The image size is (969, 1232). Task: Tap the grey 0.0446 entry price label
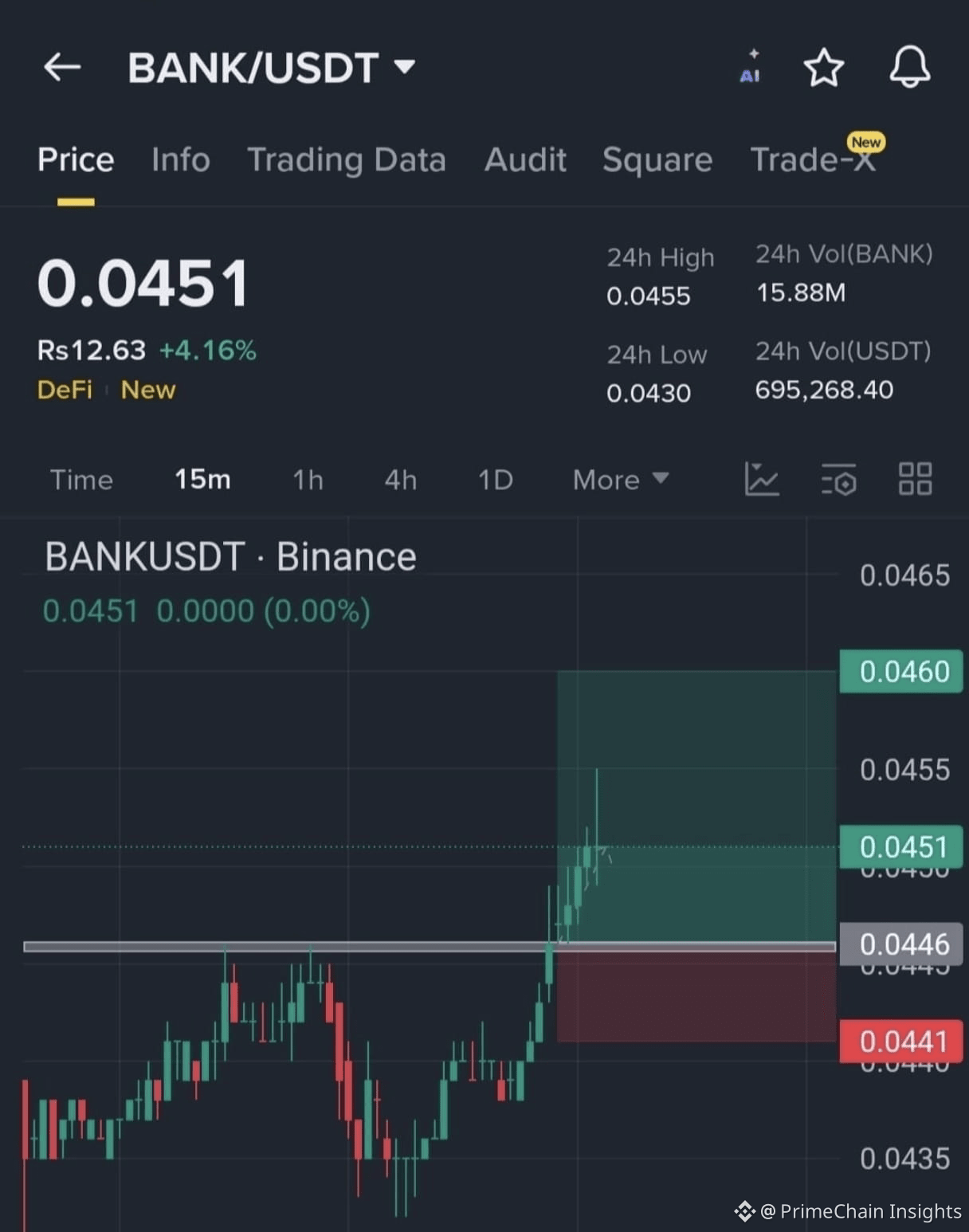click(901, 944)
